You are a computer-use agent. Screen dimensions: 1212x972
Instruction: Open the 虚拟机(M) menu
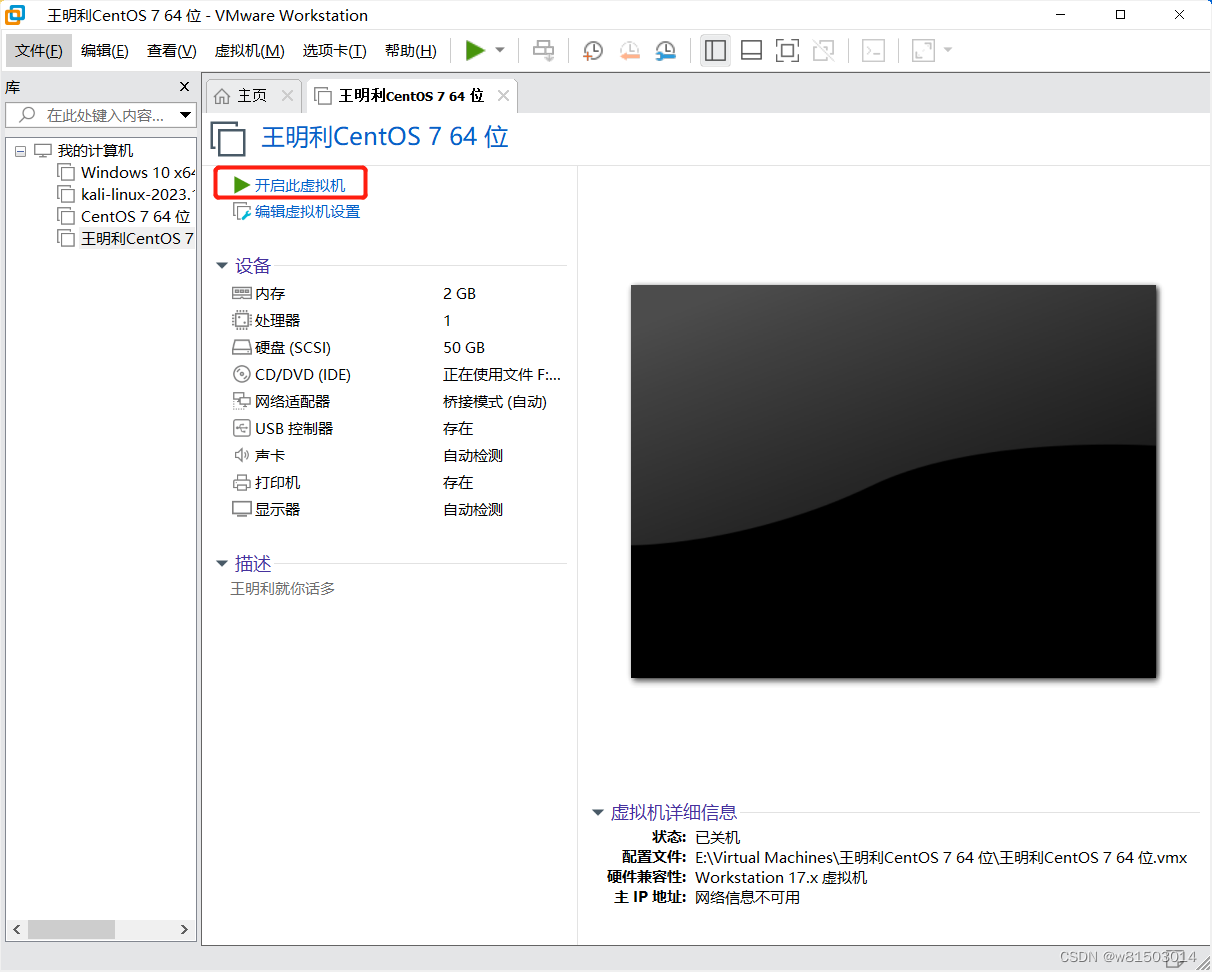(249, 50)
